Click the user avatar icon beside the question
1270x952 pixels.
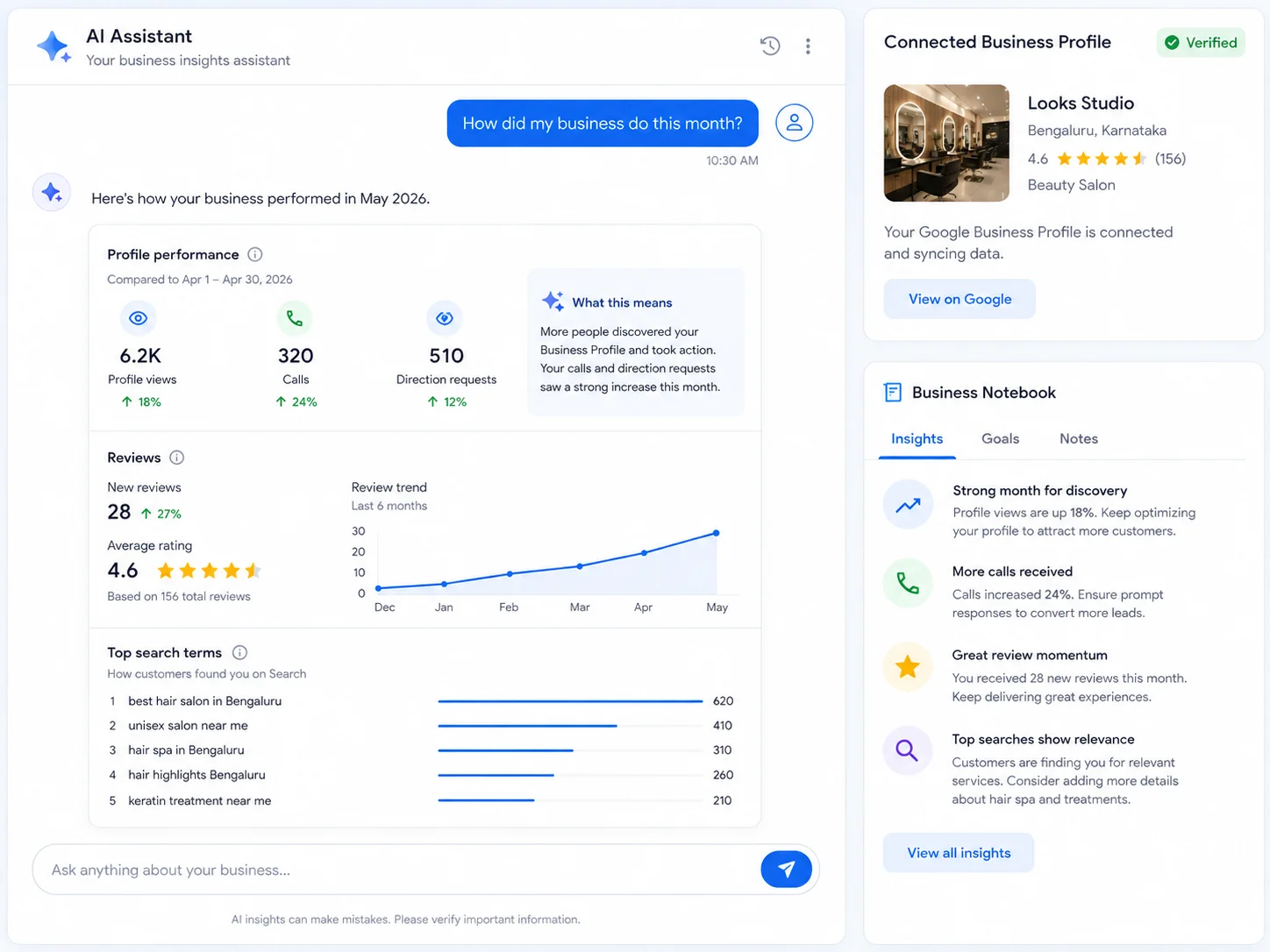[795, 123]
